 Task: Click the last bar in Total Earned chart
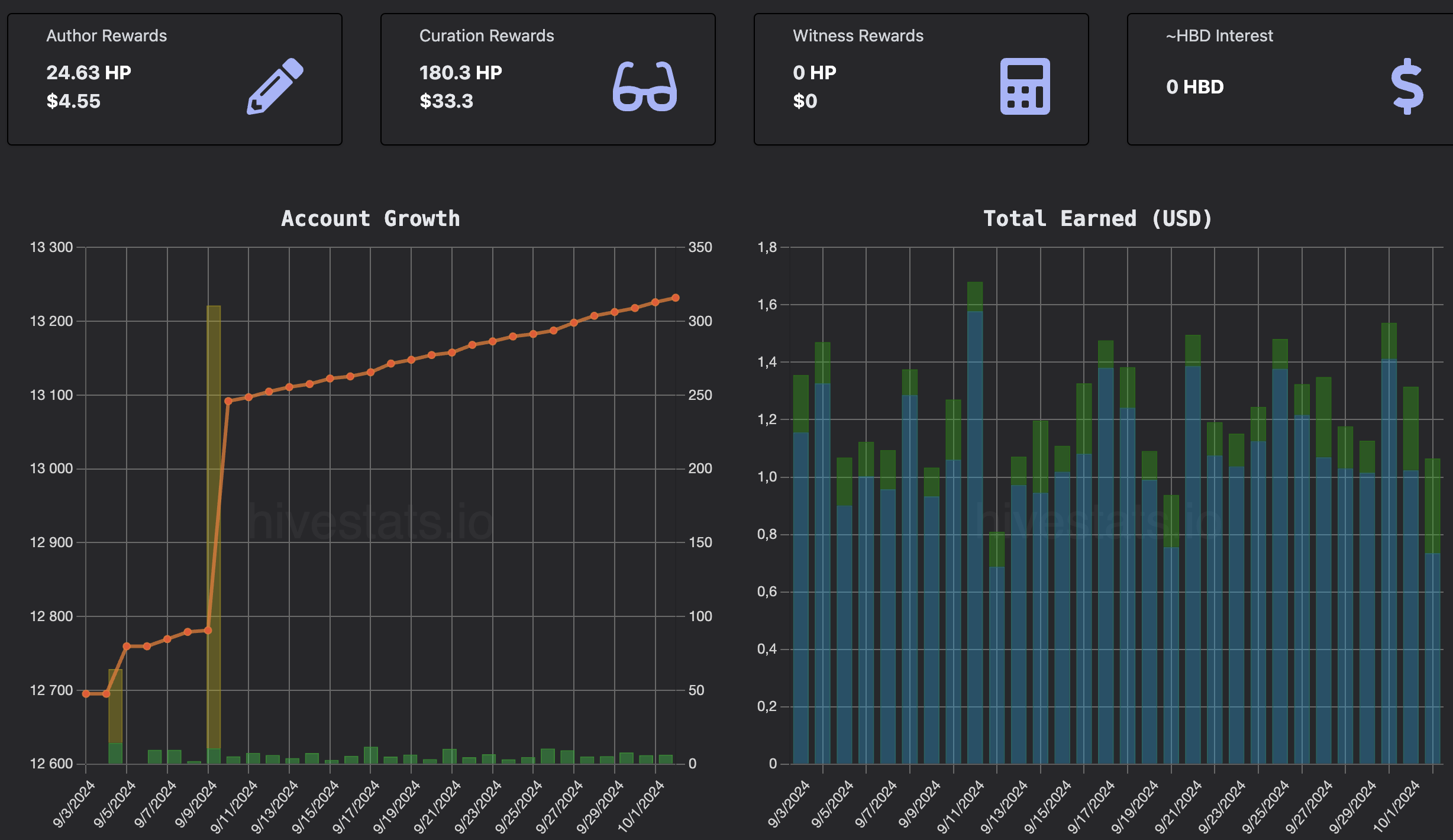(x=1432, y=611)
